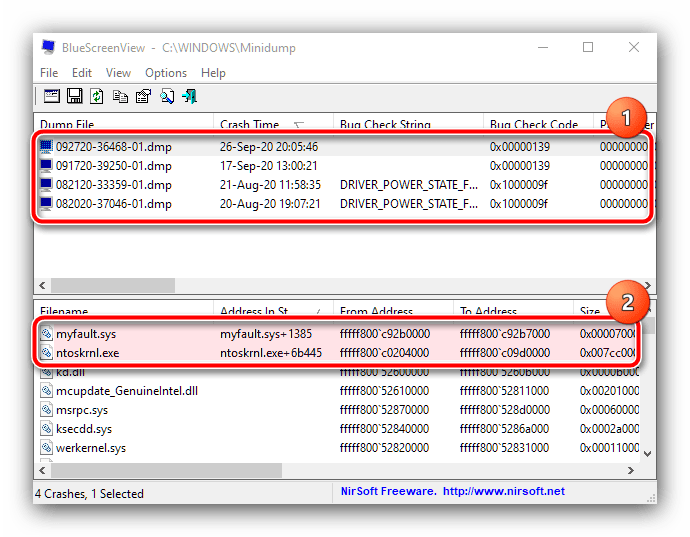This screenshot has height=537, width=690.
Task: Click the werkernel.sys file icon
Action: click(x=46, y=448)
